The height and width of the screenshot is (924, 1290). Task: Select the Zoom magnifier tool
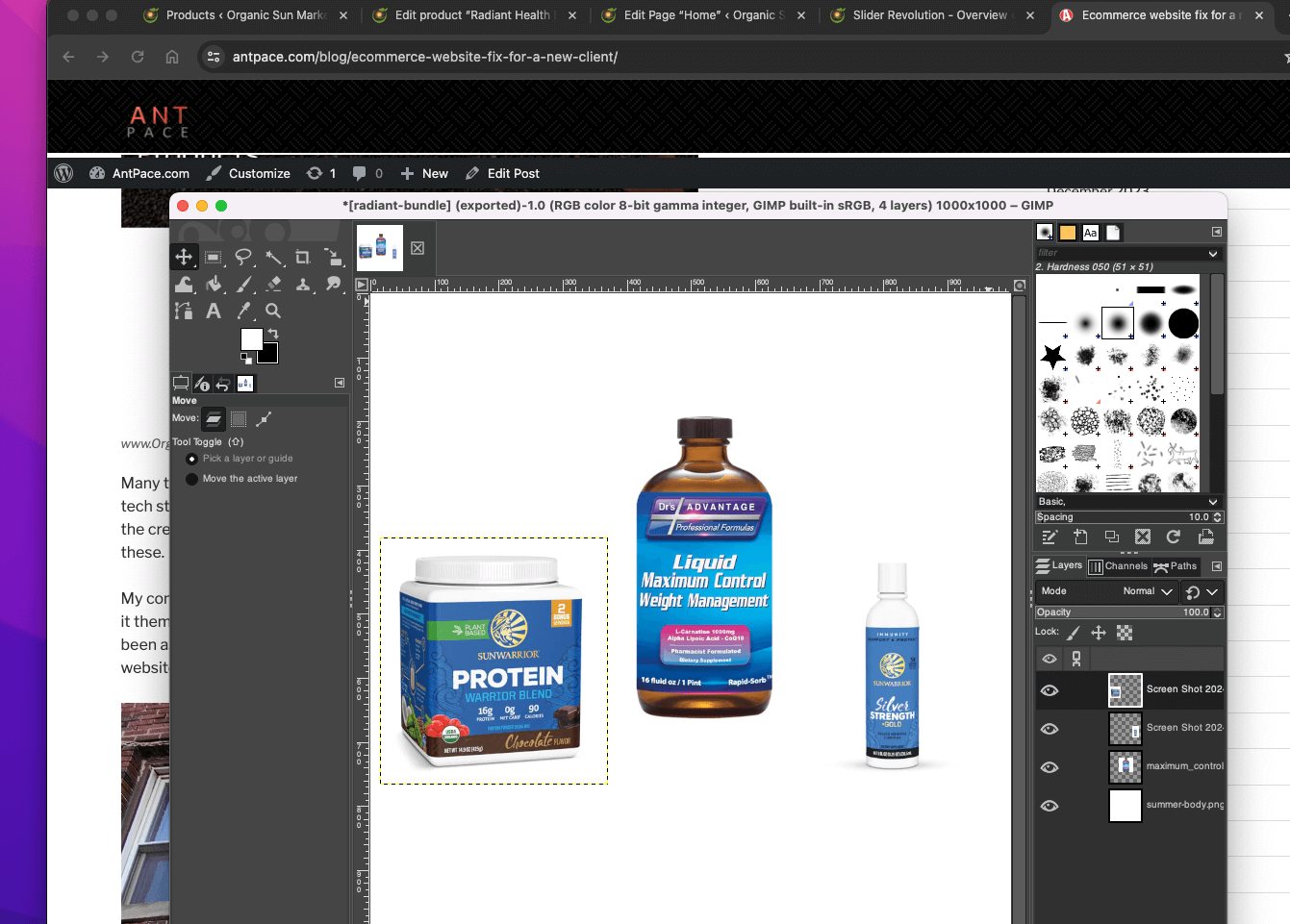click(x=274, y=311)
